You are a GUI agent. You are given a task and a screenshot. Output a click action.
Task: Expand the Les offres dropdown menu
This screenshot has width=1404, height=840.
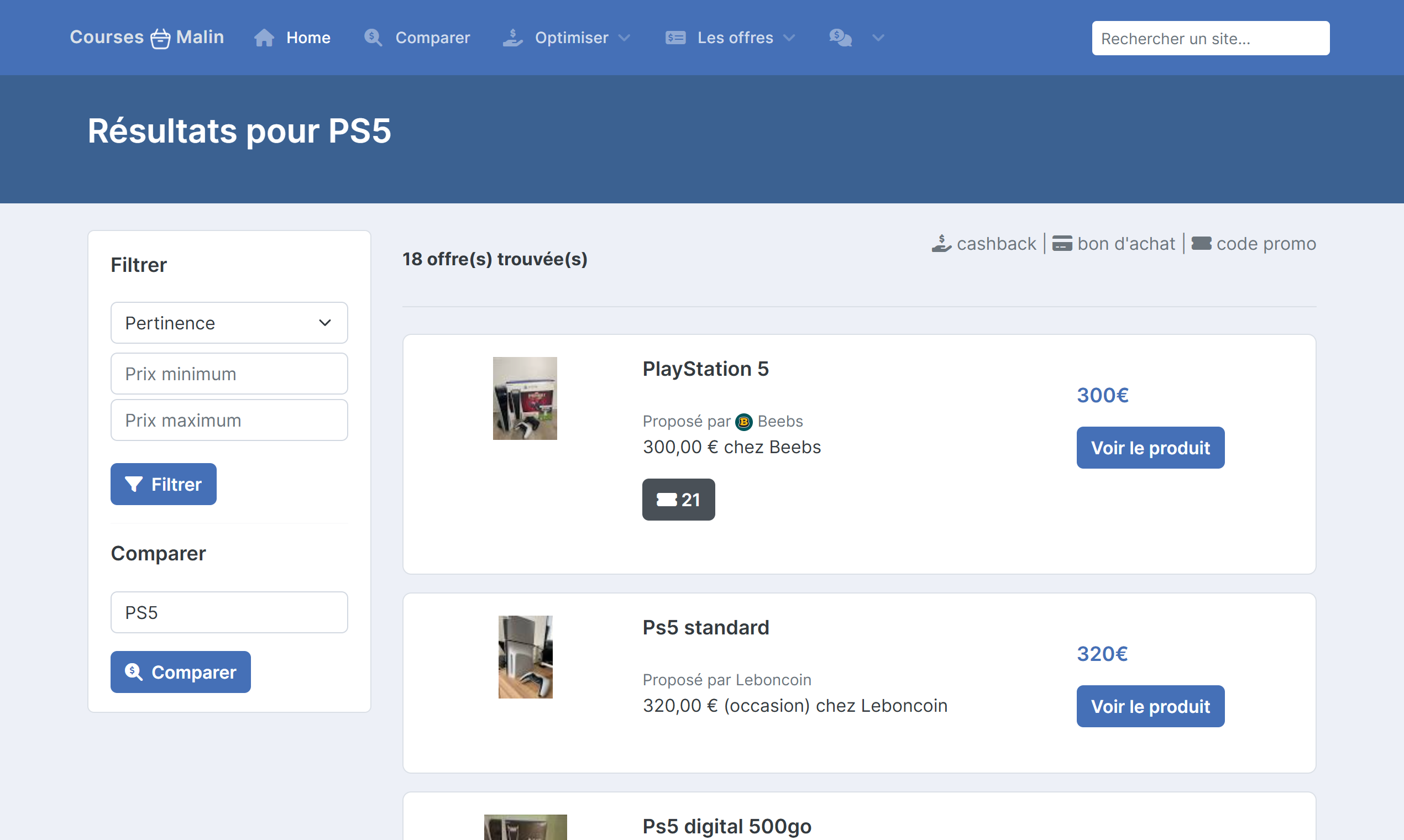tap(730, 38)
